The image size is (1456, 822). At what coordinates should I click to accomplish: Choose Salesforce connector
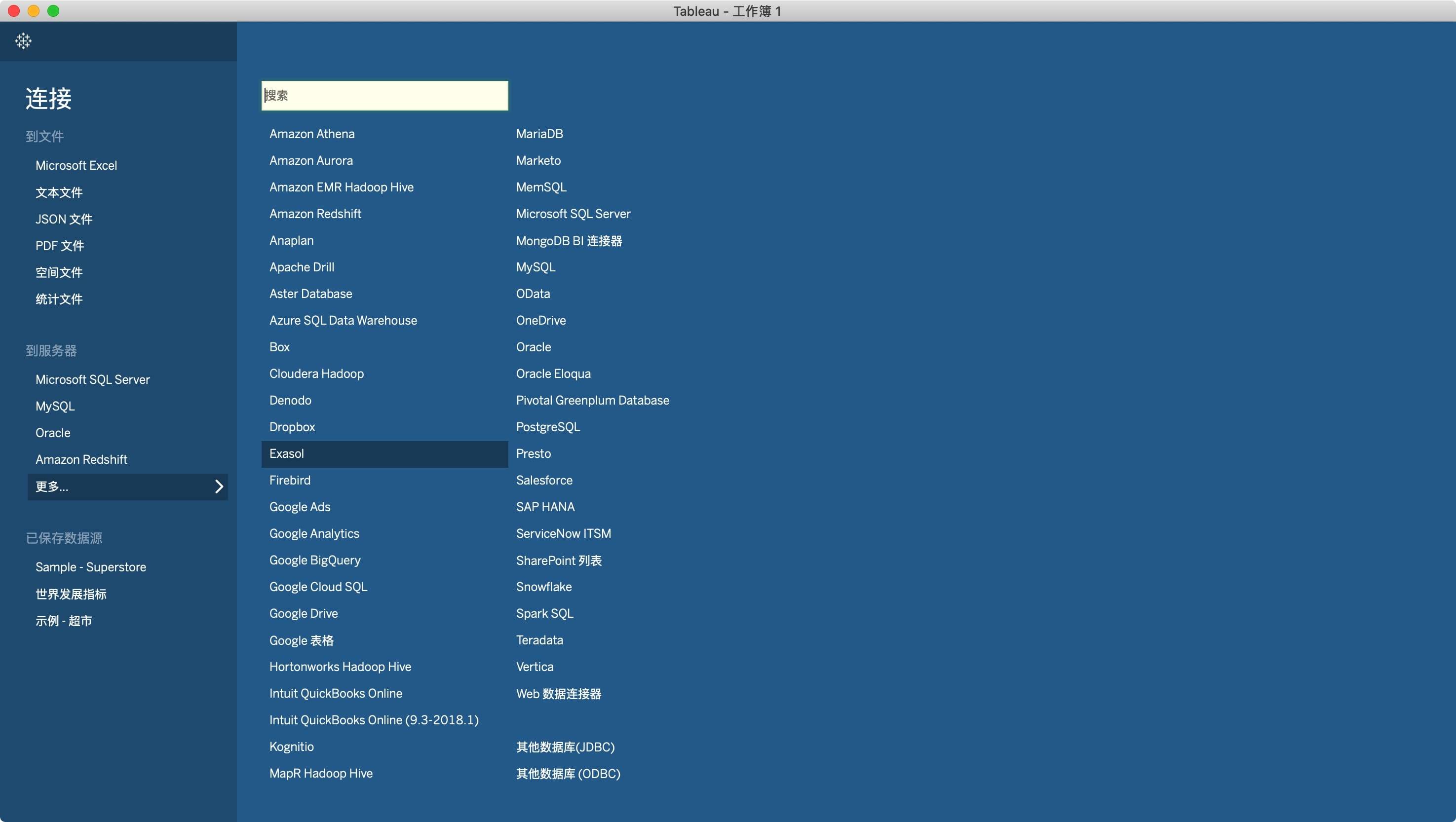pyautogui.click(x=544, y=480)
